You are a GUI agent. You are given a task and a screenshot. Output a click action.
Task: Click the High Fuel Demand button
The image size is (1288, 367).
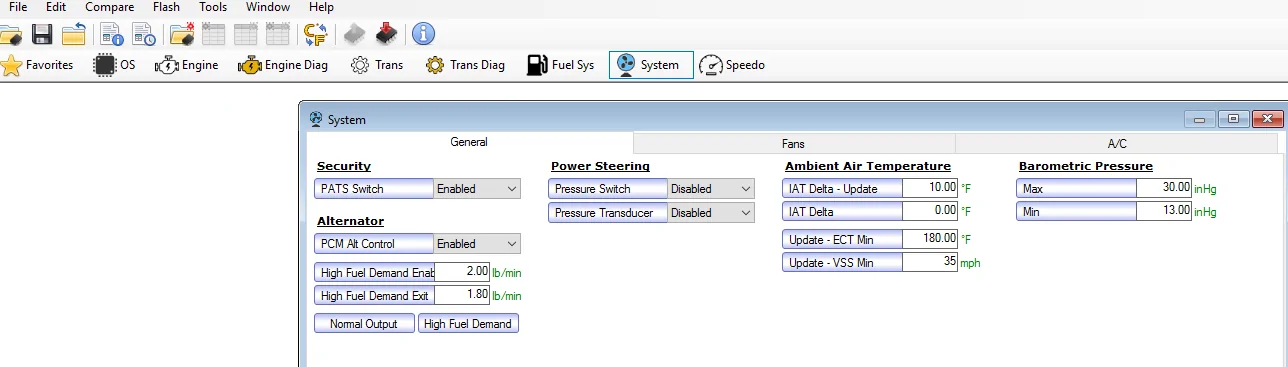click(468, 323)
